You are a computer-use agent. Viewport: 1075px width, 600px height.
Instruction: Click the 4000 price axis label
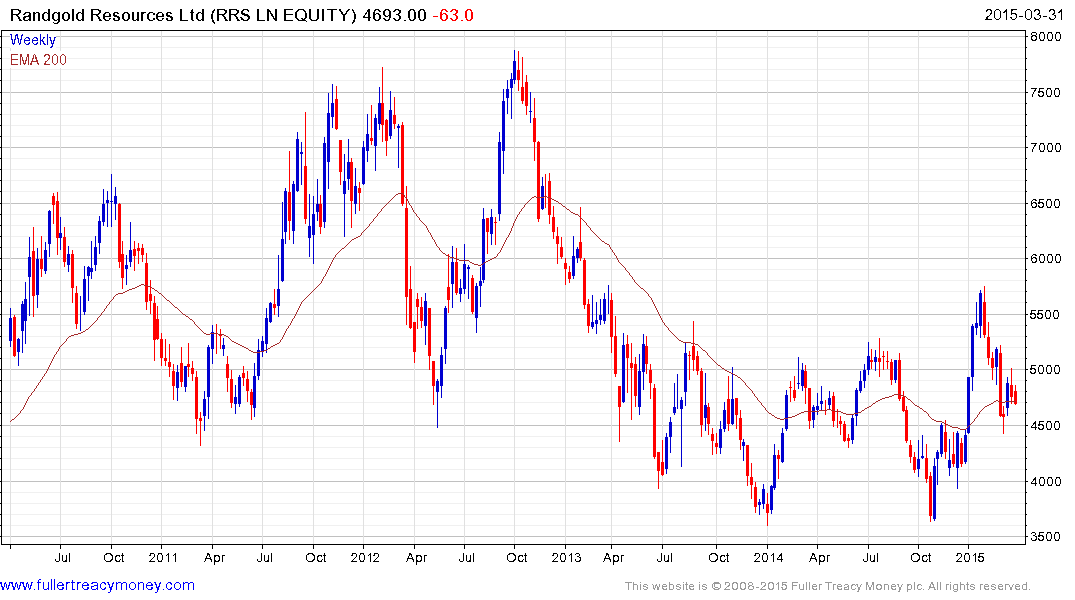[1046, 481]
